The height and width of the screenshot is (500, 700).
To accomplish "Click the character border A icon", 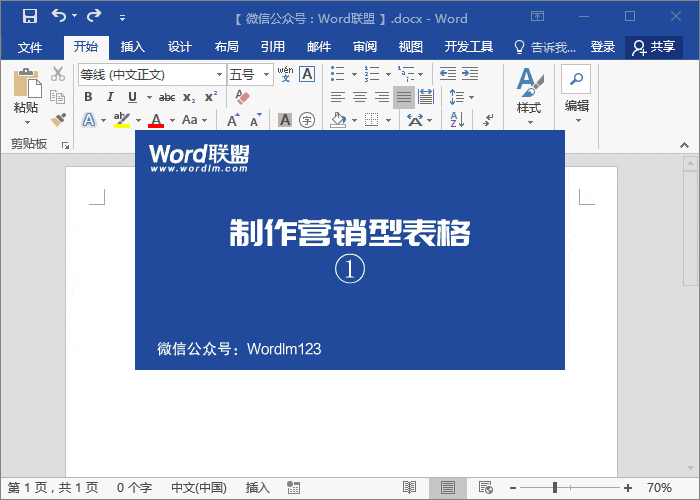I will point(308,74).
